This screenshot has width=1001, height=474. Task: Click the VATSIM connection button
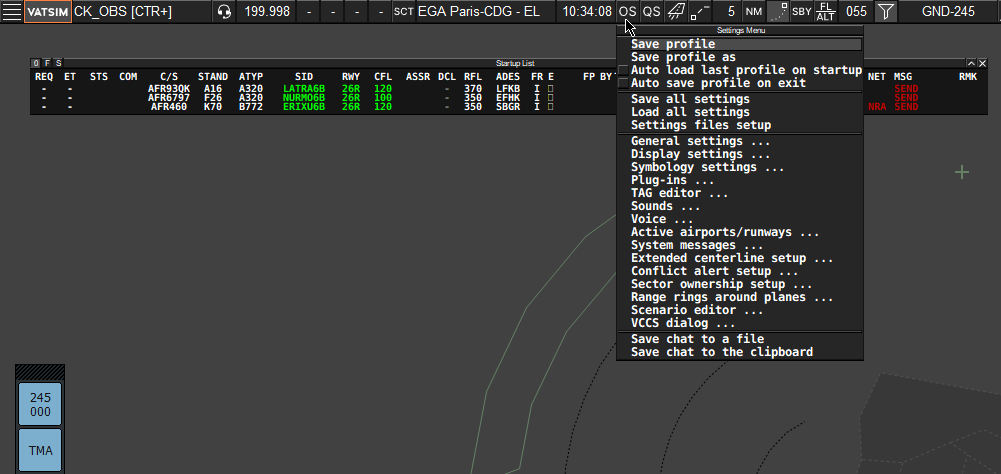(x=48, y=11)
